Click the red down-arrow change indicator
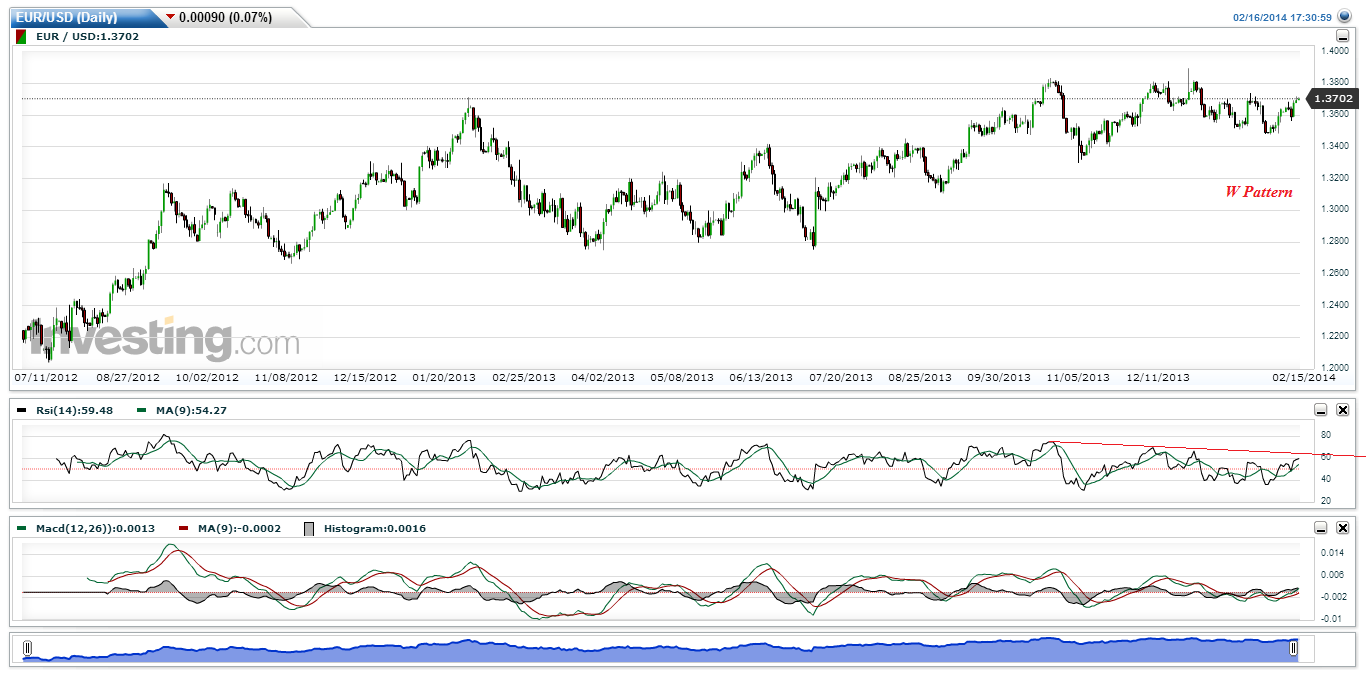 170,17
